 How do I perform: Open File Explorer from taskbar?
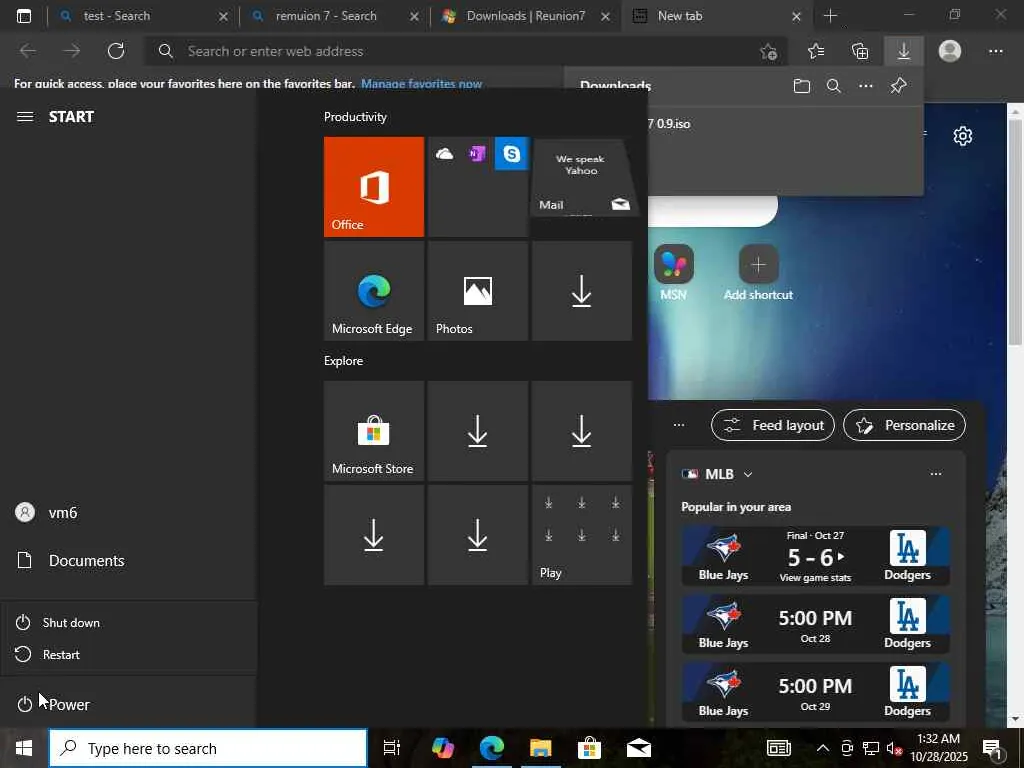pyautogui.click(x=541, y=748)
